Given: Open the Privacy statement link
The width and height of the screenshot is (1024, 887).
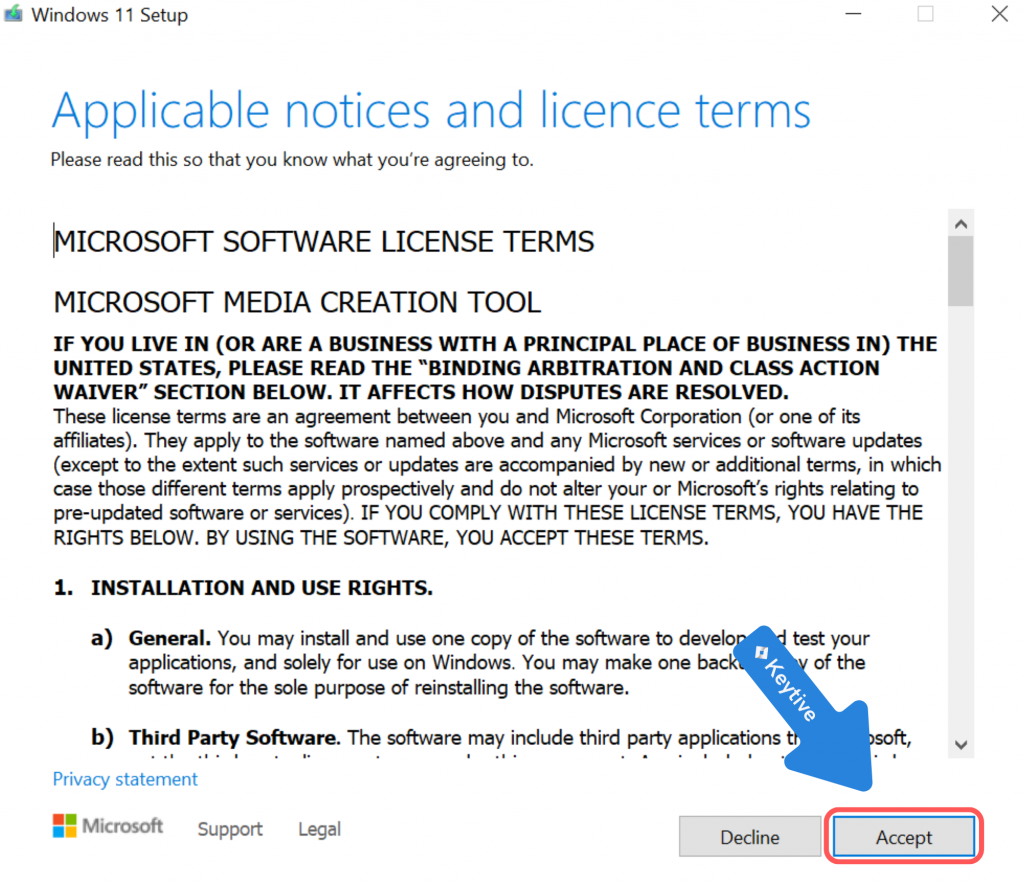Looking at the screenshot, I should coord(125,779).
